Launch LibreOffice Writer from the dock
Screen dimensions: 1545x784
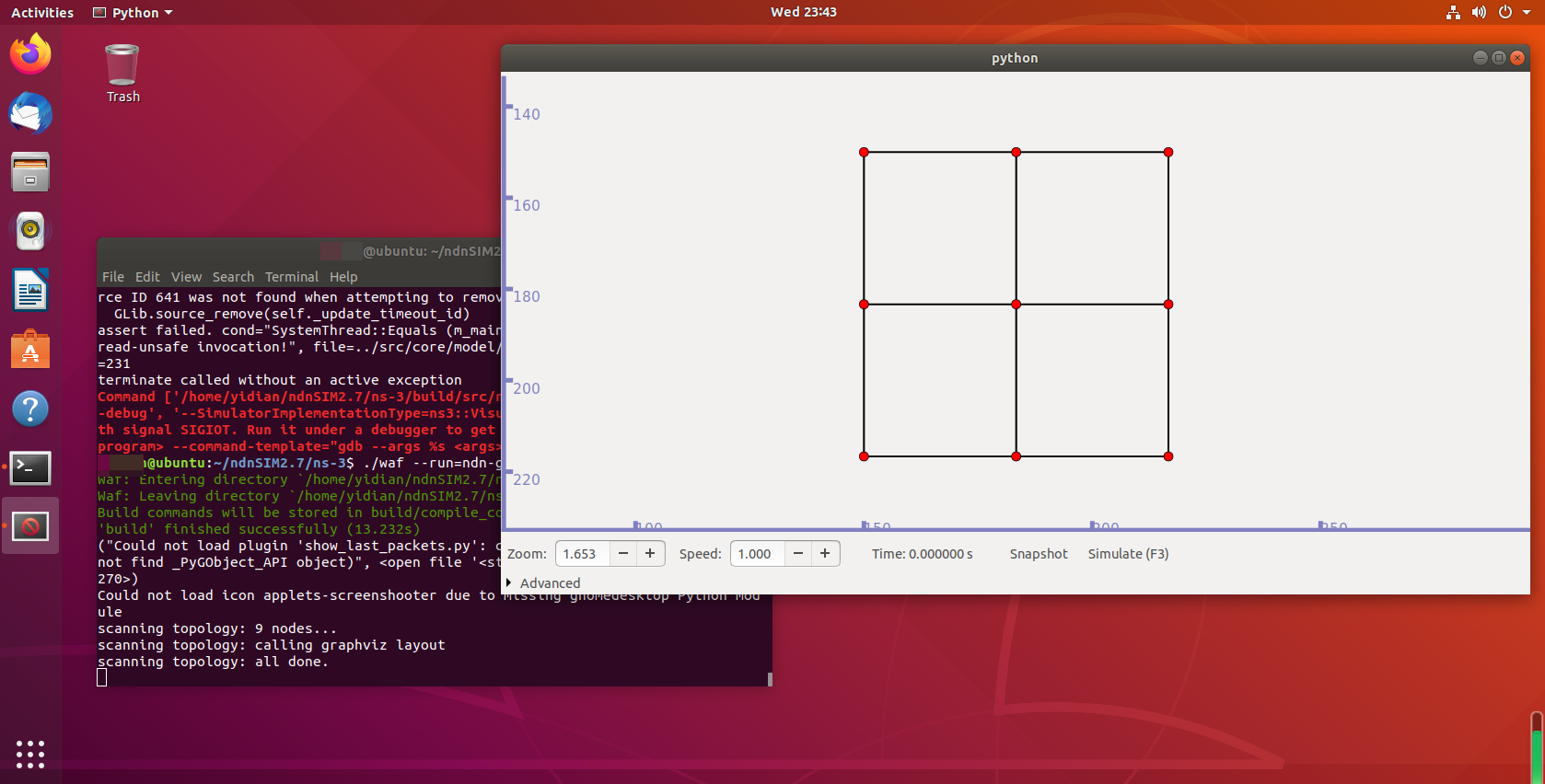click(30, 291)
